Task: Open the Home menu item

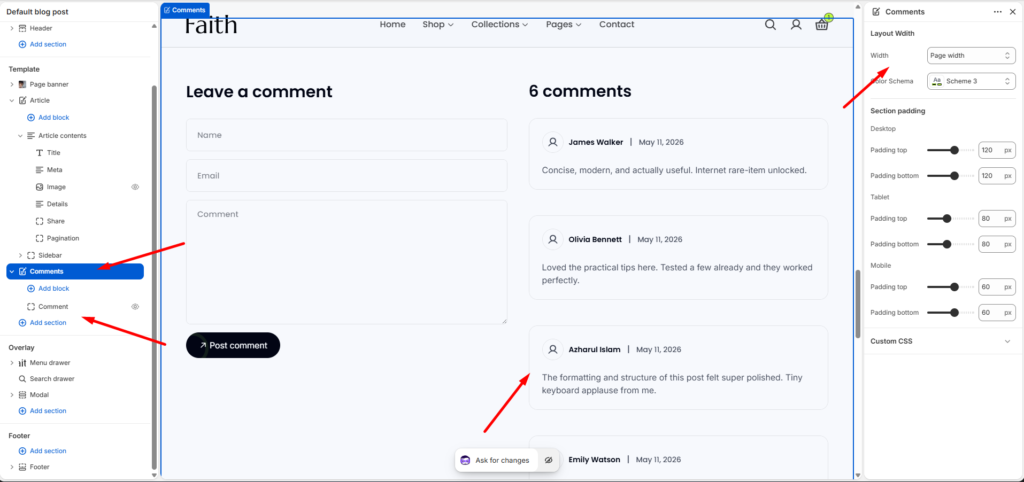Action: [x=392, y=24]
